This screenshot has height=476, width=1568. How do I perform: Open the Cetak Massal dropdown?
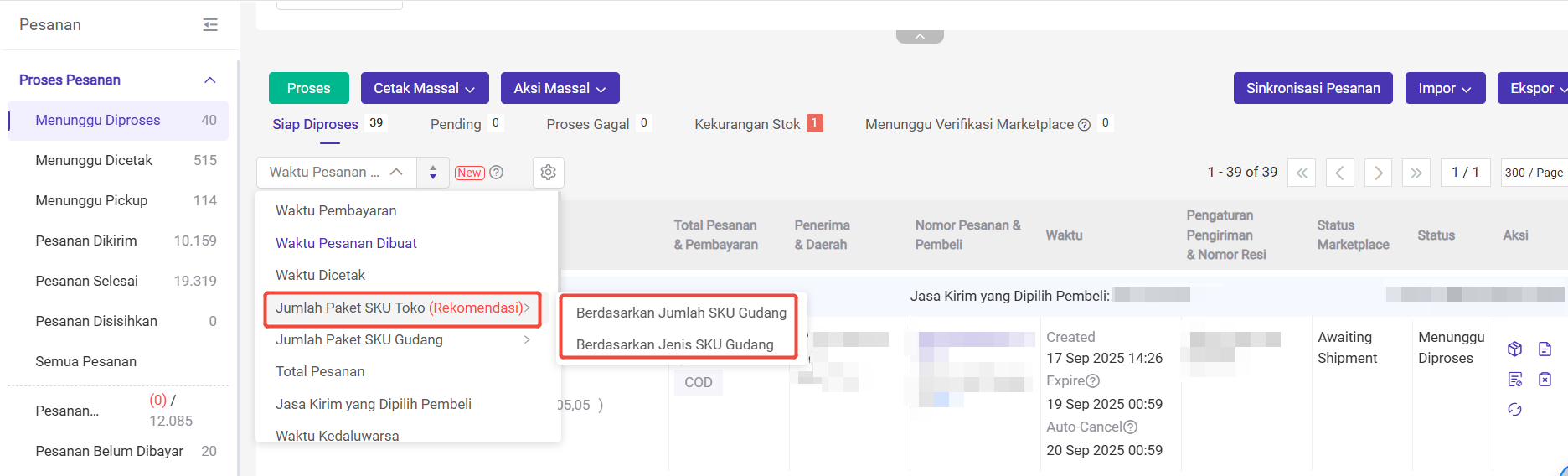pyautogui.click(x=424, y=88)
